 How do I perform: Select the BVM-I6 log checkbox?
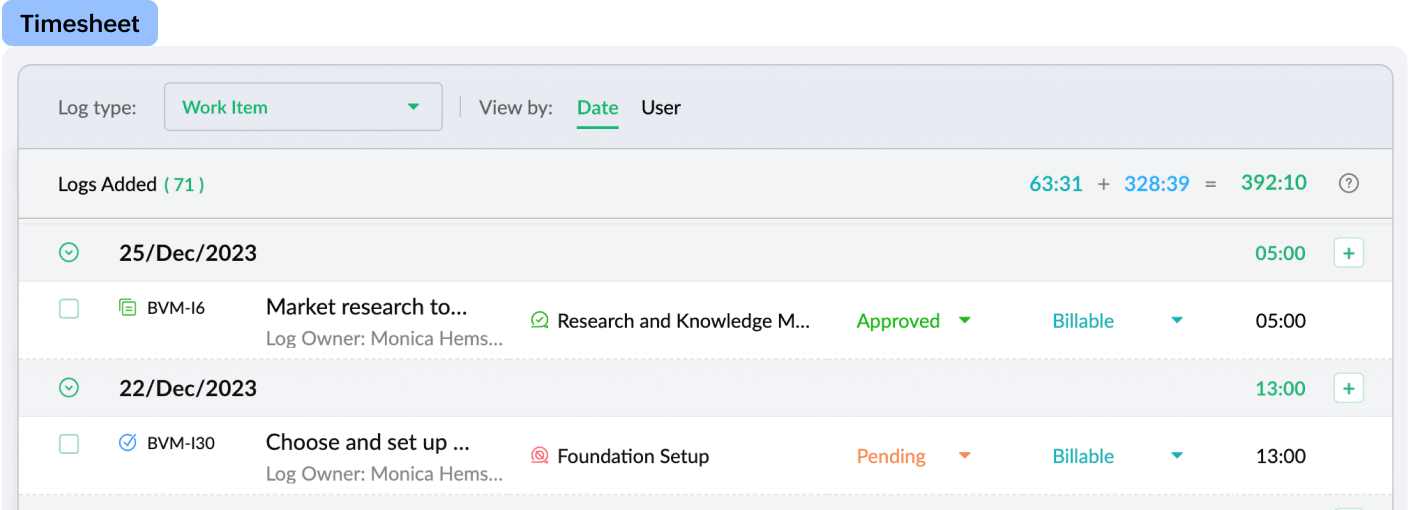[x=69, y=309]
